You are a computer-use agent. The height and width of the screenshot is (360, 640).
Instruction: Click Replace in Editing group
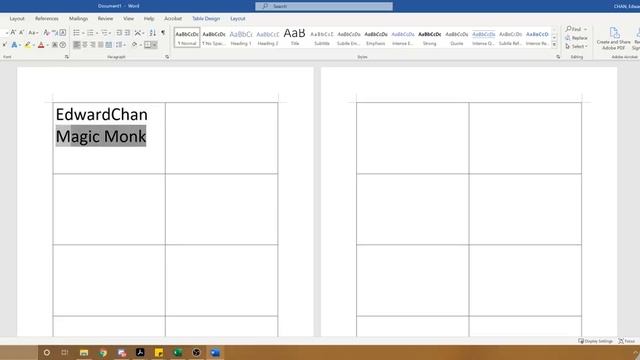[x=576, y=38]
